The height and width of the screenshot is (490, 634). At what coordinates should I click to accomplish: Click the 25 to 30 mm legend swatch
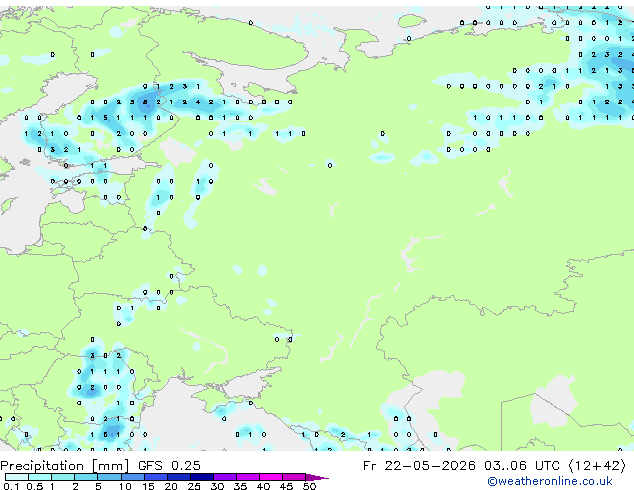[x=202, y=477]
